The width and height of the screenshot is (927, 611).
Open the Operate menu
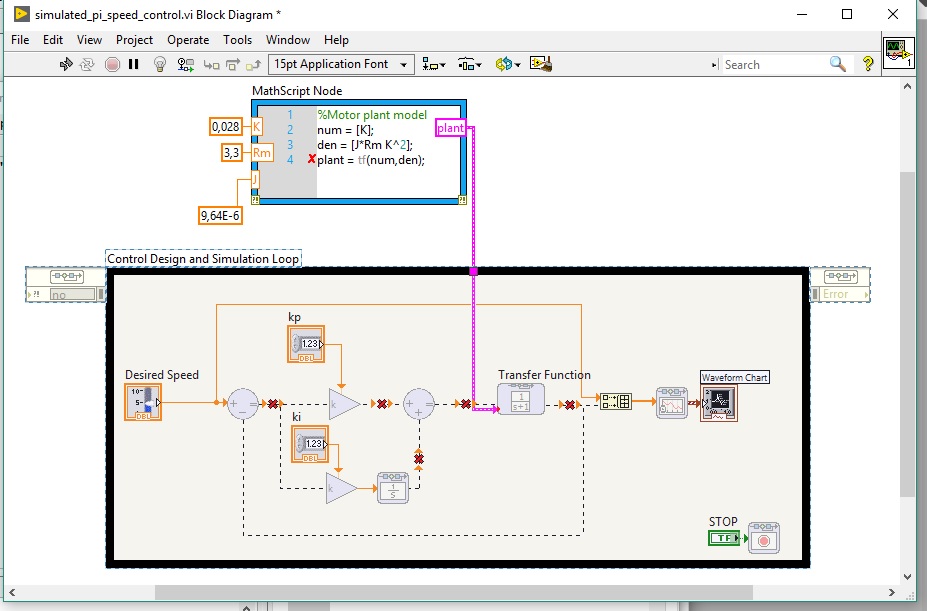pos(188,40)
